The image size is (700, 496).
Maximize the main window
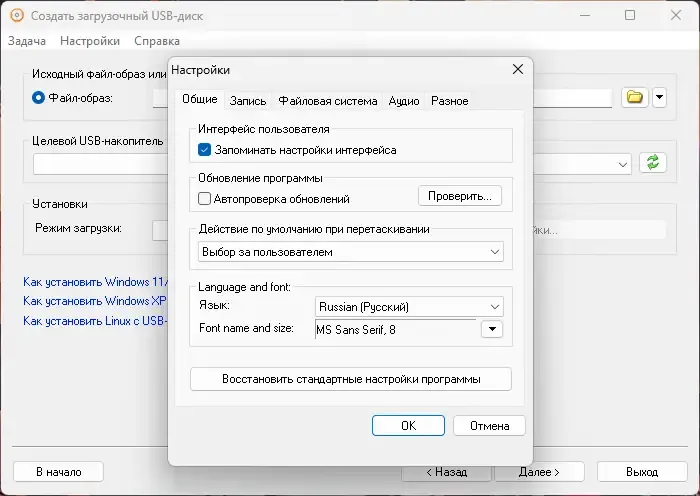(x=630, y=15)
